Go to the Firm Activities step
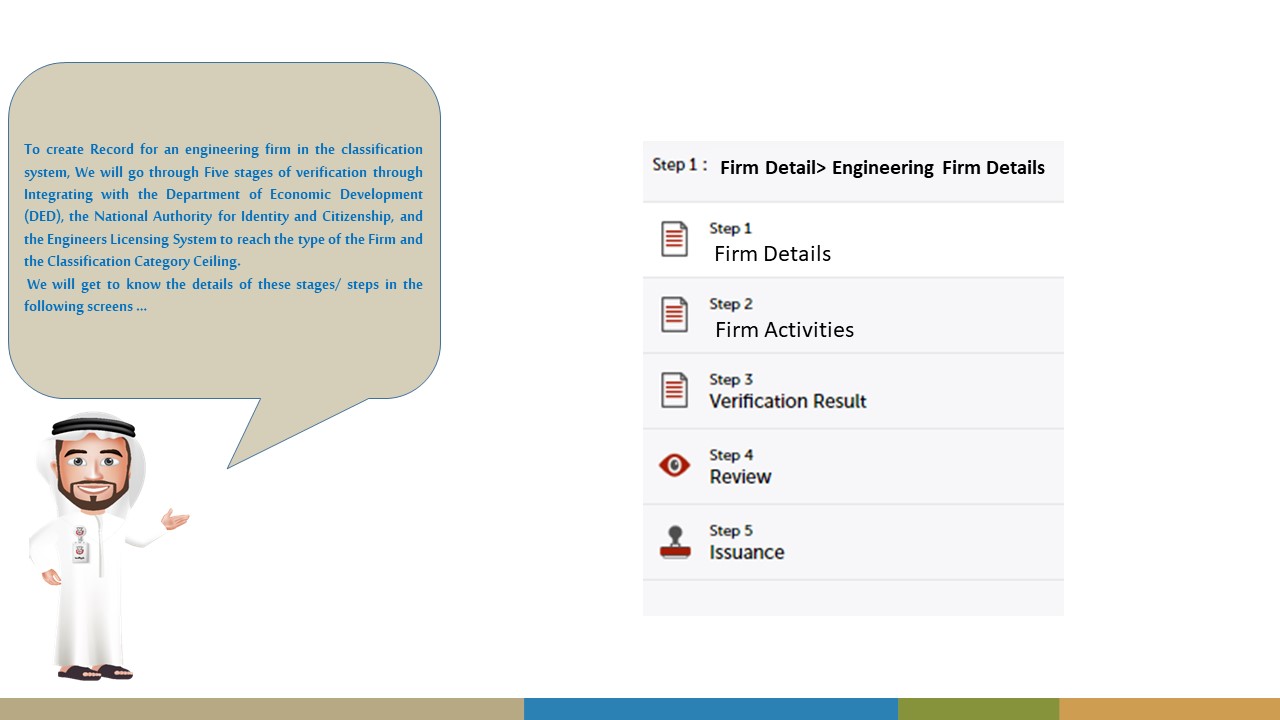Image resolution: width=1280 pixels, height=720 pixels. coord(784,330)
